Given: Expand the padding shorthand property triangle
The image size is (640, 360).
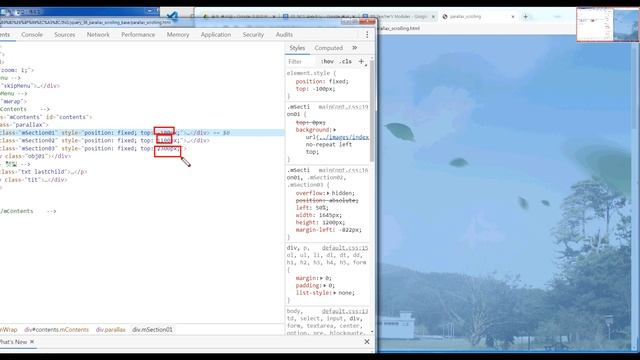Looking at the screenshot, I should (x=325, y=285).
